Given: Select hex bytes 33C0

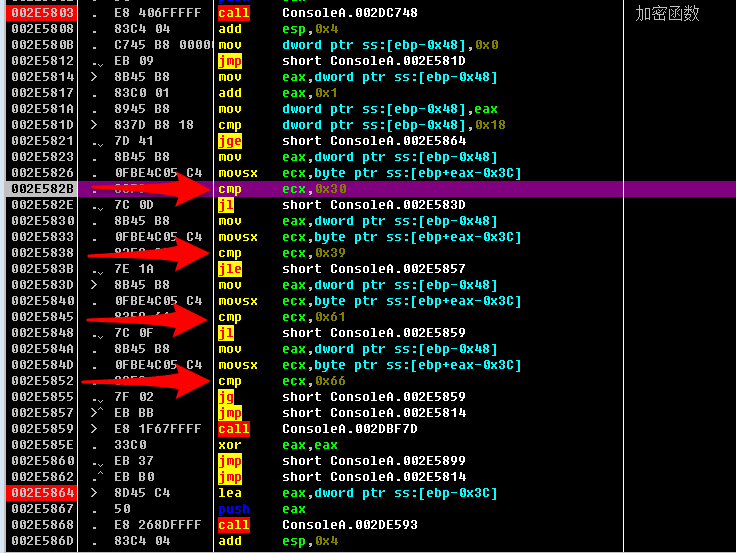Looking at the screenshot, I should [x=130, y=445].
